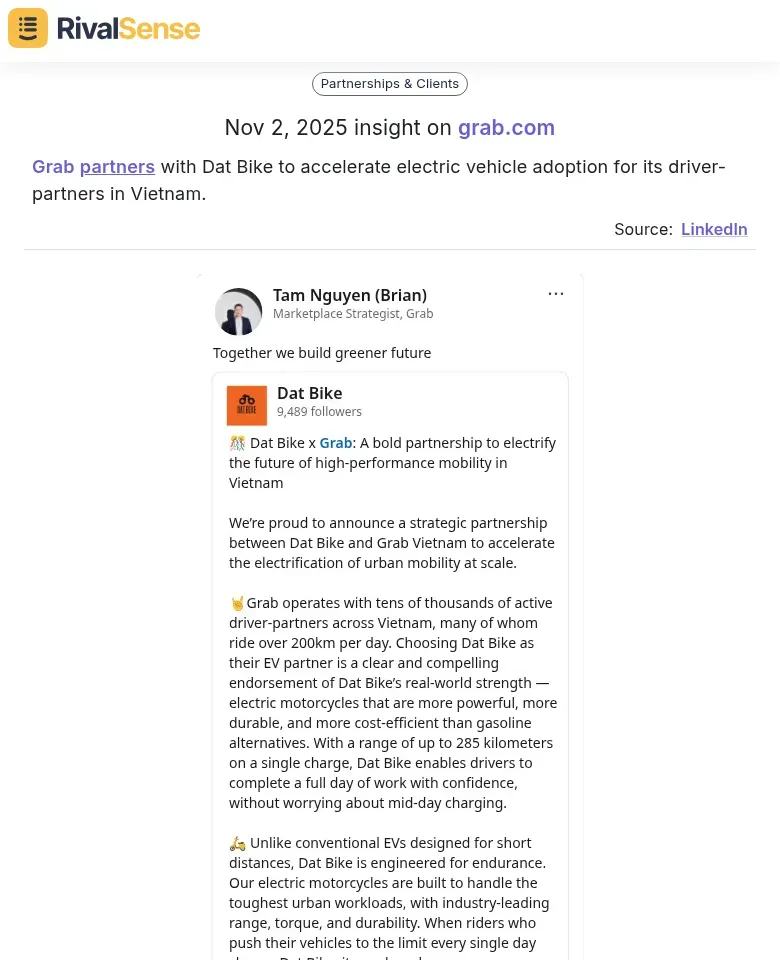Click the insight summary about electric vehicle adoption
Viewport: 780px width, 960px height.
(x=379, y=180)
